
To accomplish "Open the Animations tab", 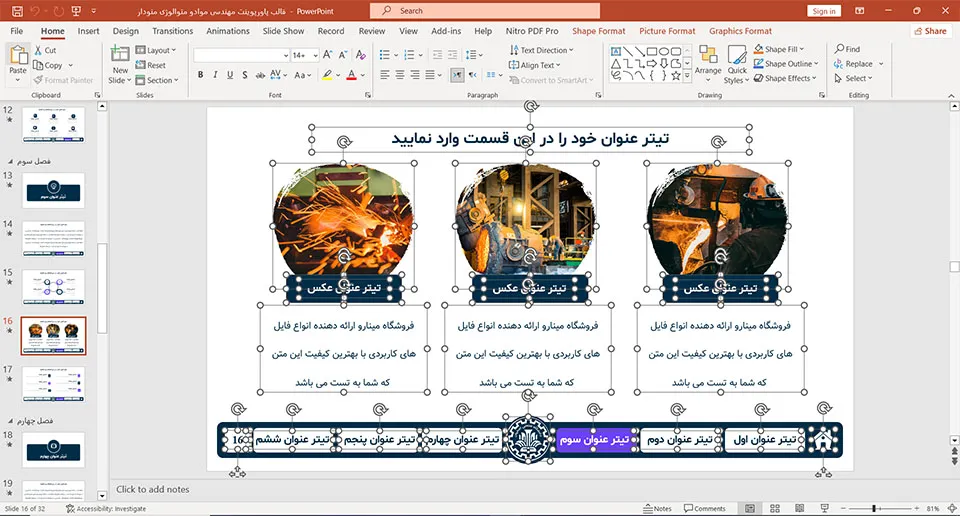I will tap(228, 31).
